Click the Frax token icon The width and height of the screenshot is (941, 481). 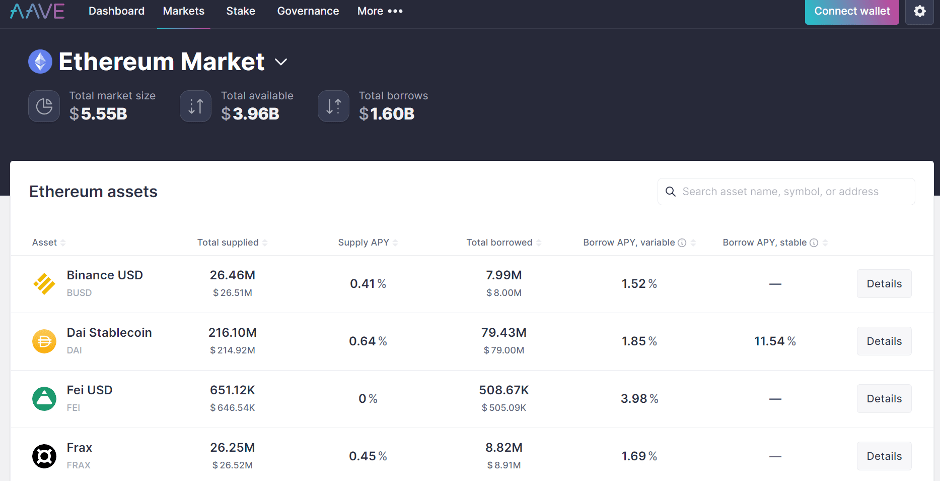pos(44,456)
